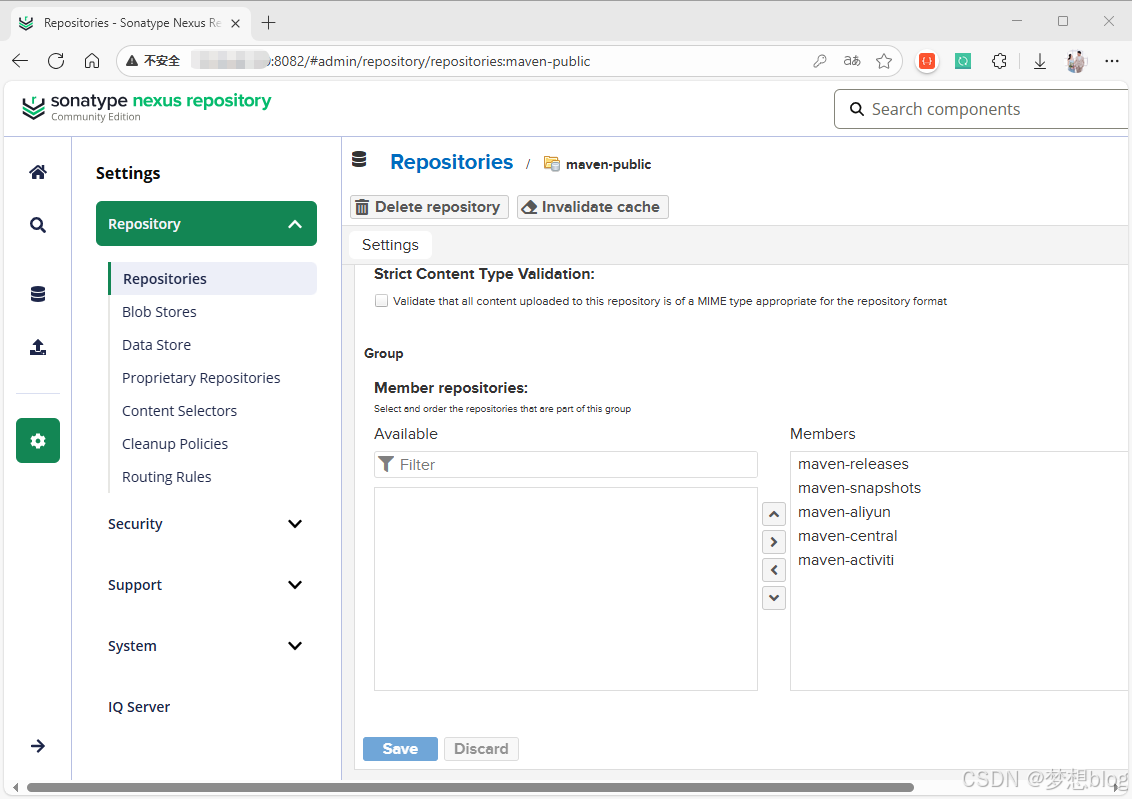The image size is (1132, 799).
Task: Open Cleanup Policies menu item
Action: (x=175, y=444)
